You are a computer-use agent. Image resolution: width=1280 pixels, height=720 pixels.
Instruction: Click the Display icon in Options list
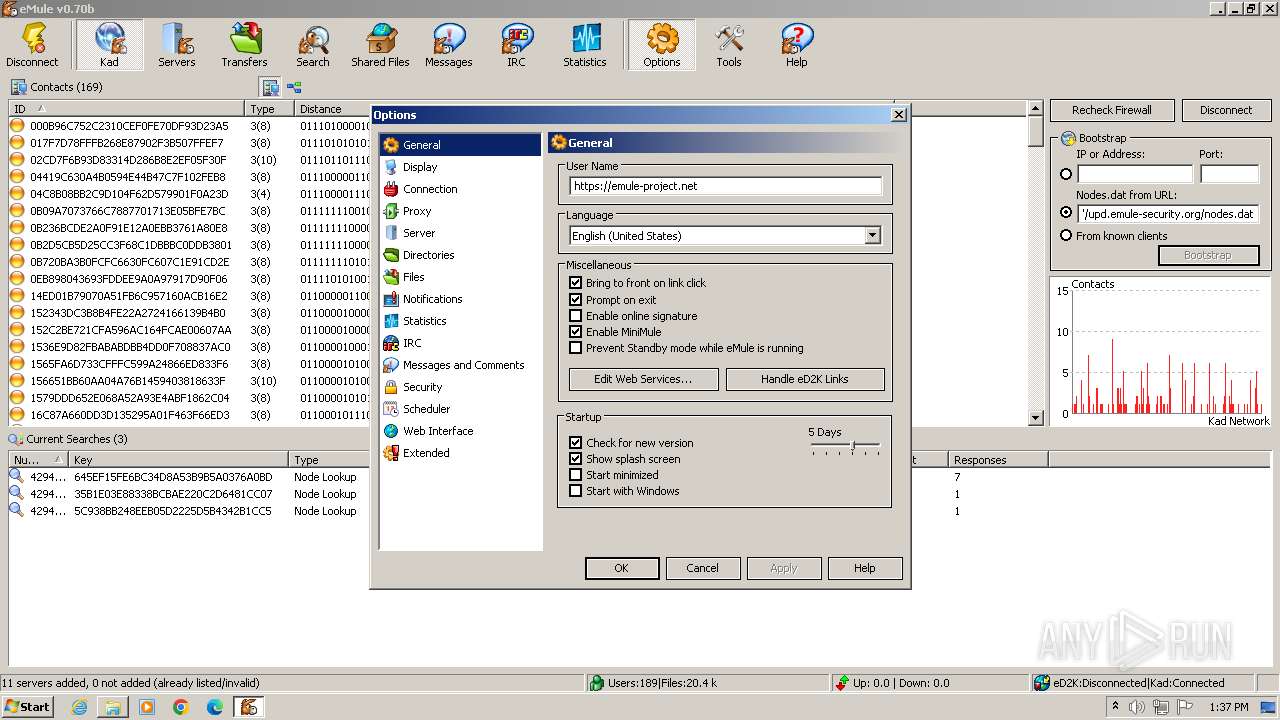pos(391,167)
